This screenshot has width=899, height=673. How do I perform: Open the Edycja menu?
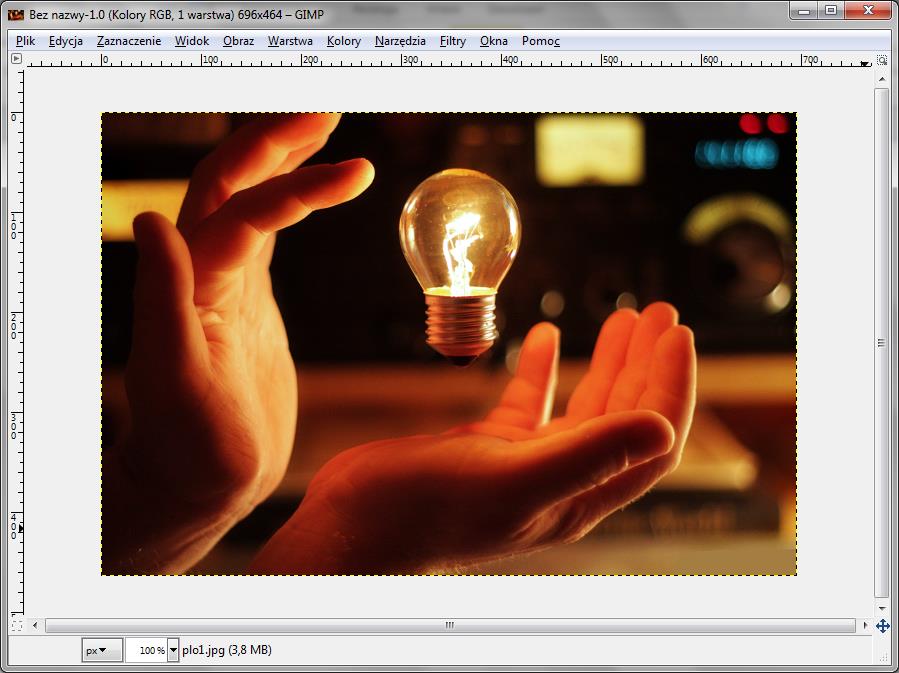click(65, 41)
